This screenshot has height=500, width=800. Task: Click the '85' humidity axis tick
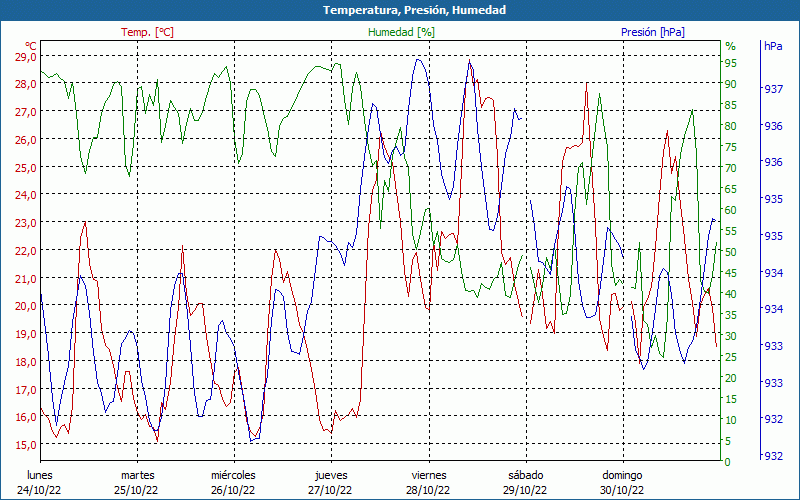click(731, 105)
